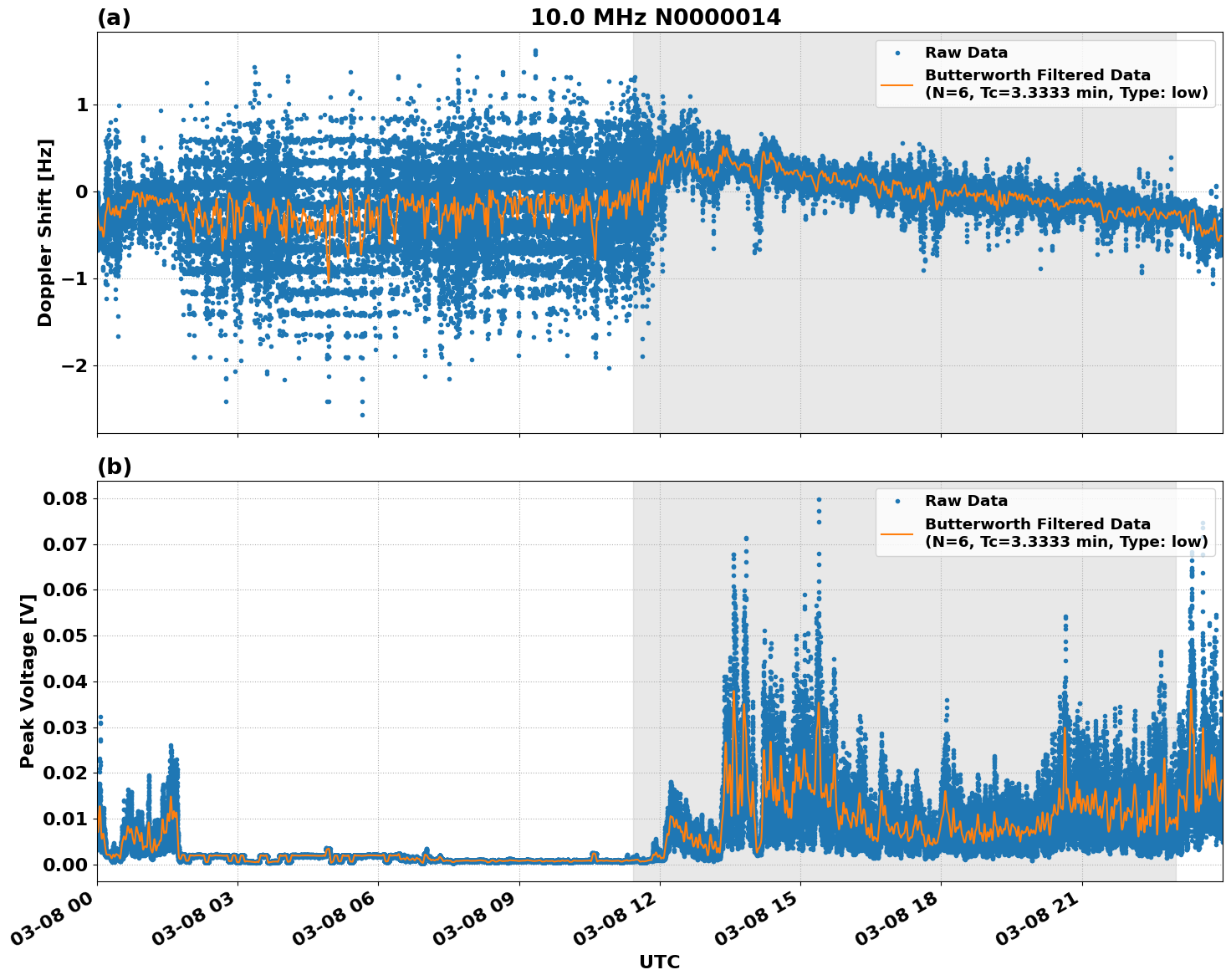Click the 03-08 12 tick label on the time axis
The height and width of the screenshot is (980, 1231).
[616, 916]
